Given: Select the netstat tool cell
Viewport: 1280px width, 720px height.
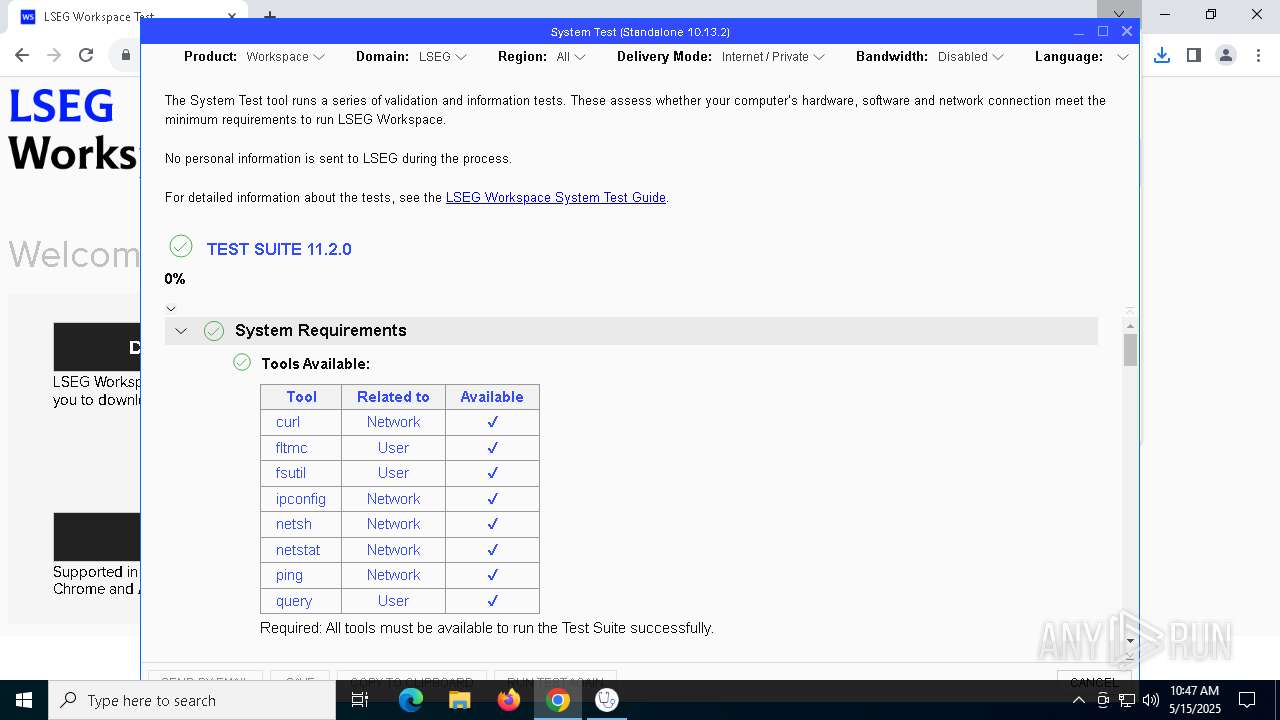Looking at the screenshot, I should 301,550.
